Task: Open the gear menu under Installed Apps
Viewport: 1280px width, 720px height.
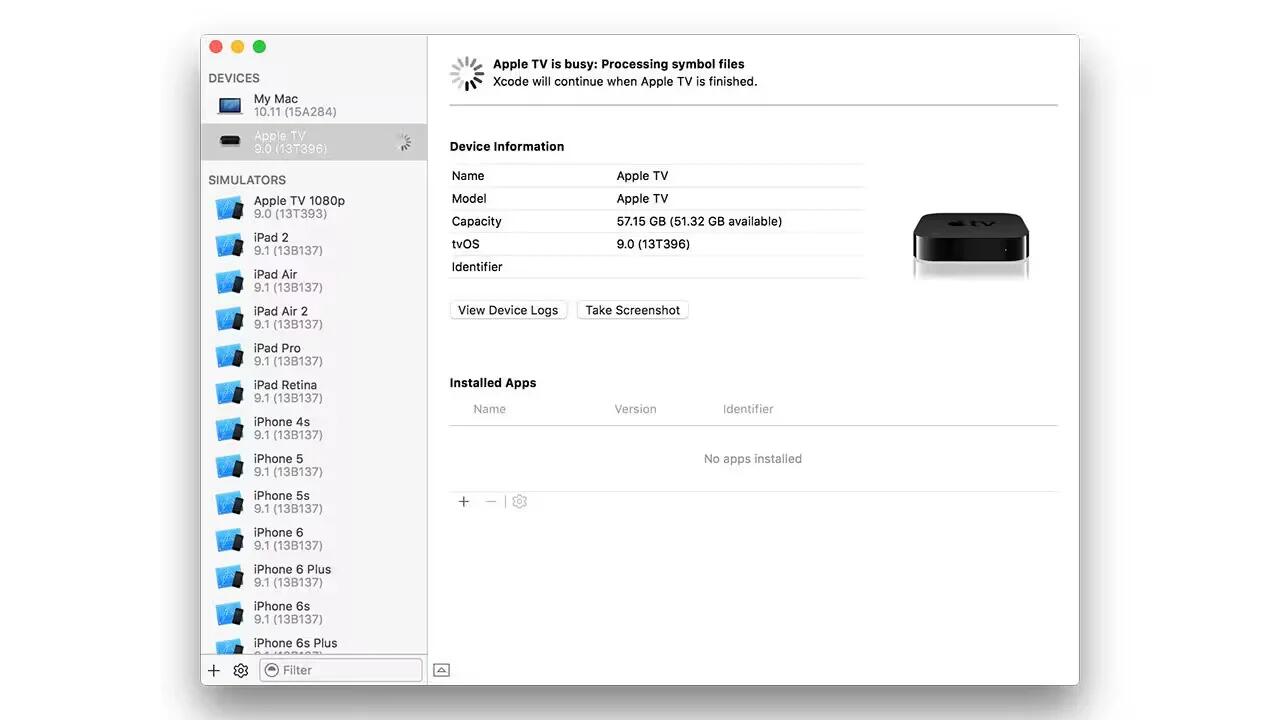Action: point(519,502)
